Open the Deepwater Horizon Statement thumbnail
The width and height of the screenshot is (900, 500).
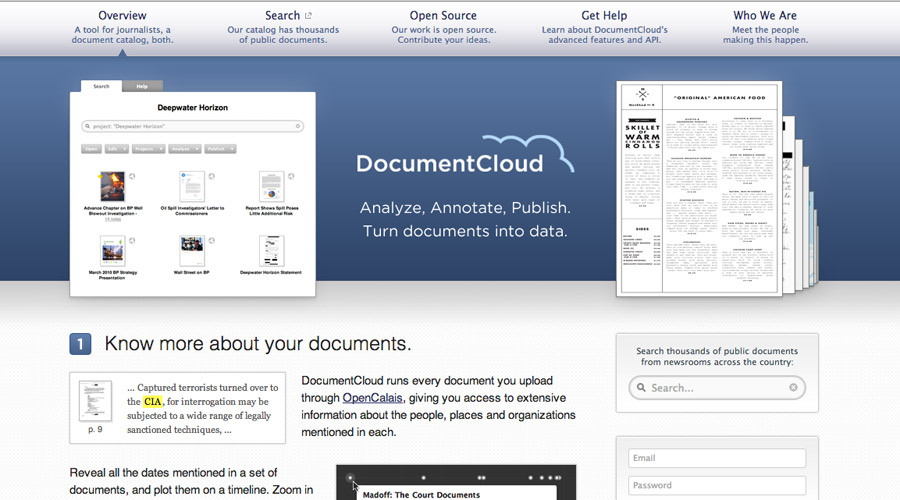pyautogui.click(x=271, y=251)
